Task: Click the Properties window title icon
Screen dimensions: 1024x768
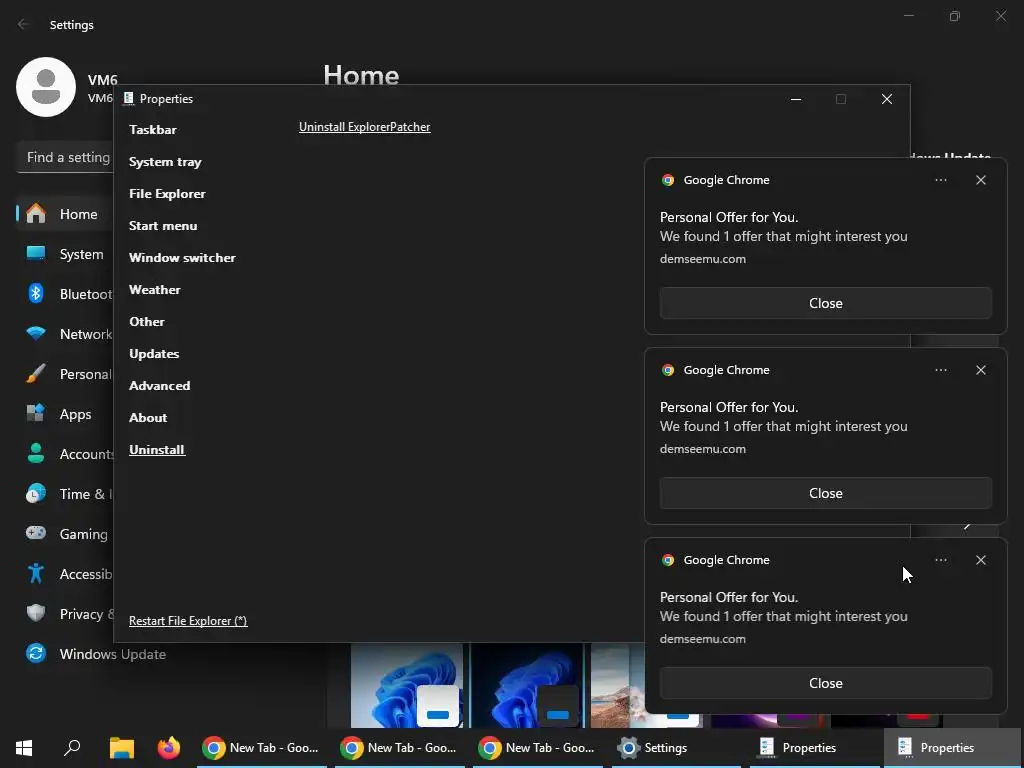Action: (129, 99)
